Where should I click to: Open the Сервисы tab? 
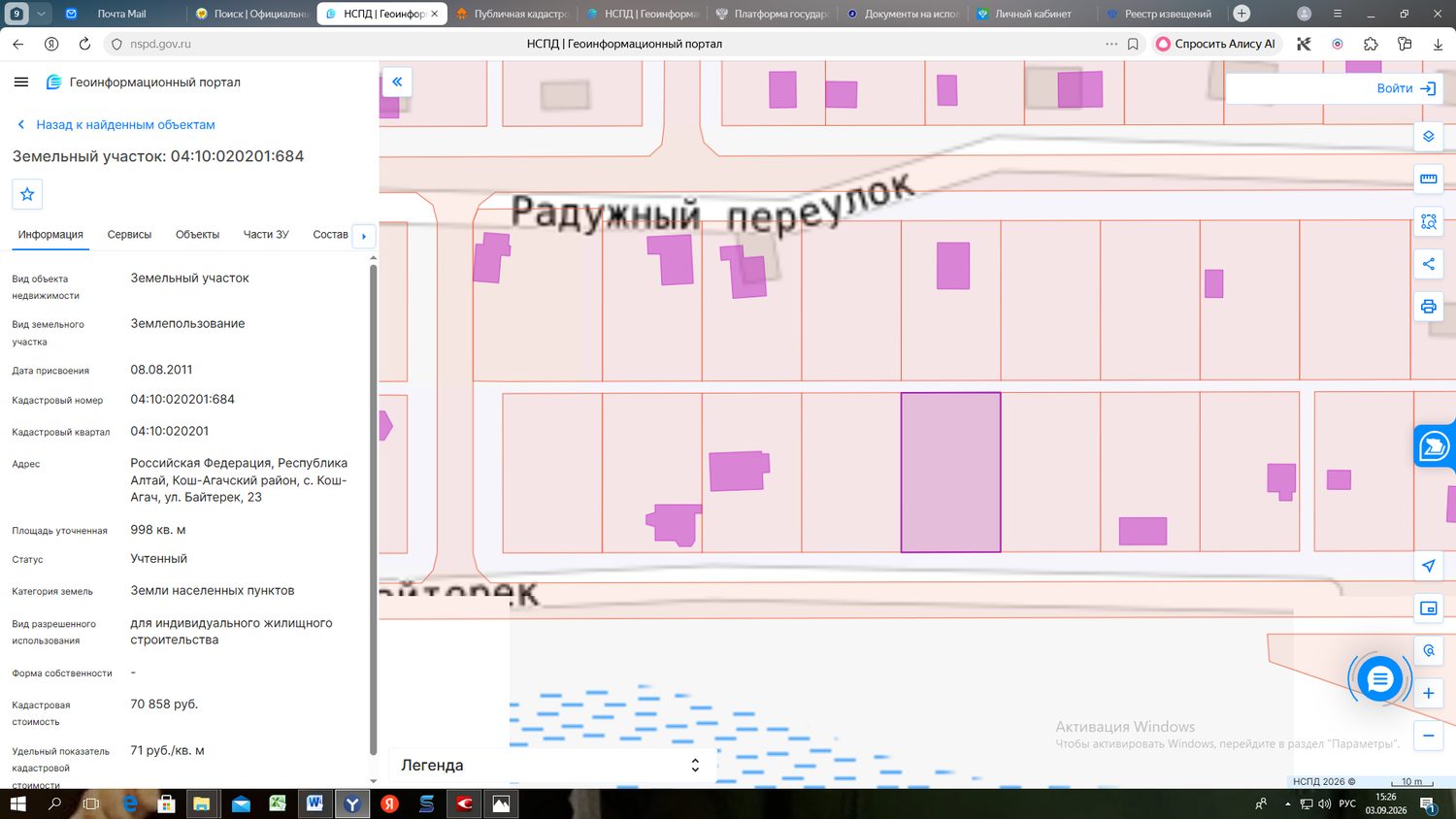click(129, 235)
